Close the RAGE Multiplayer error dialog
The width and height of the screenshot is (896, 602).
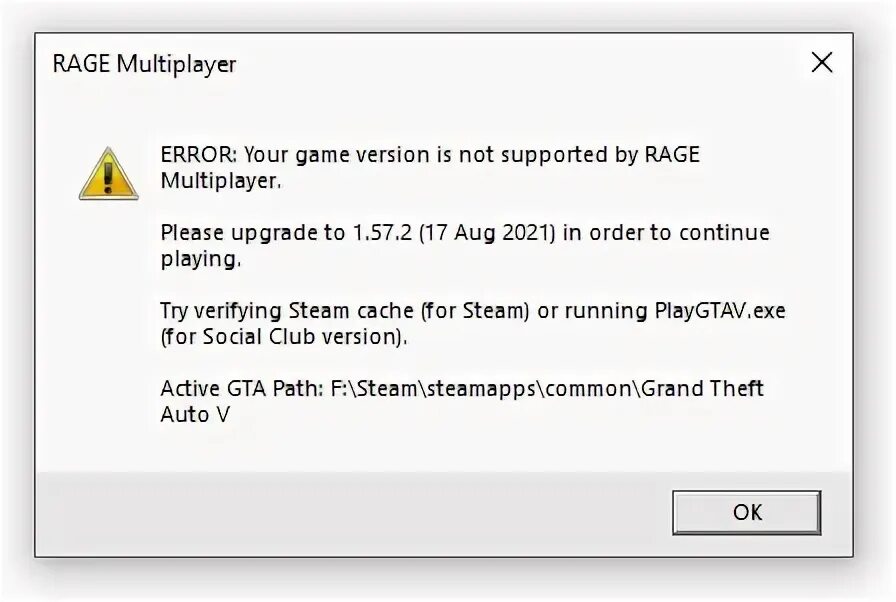click(x=822, y=62)
